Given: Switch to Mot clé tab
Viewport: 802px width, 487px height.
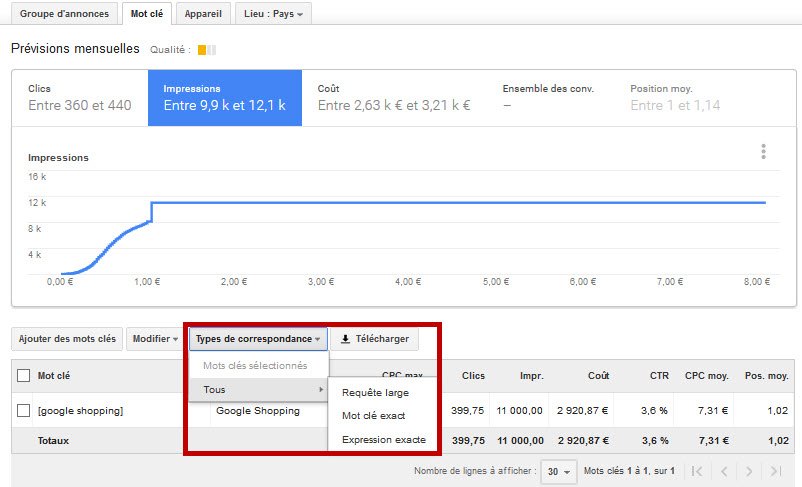Looking at the screenshot, I should (147, 14).
